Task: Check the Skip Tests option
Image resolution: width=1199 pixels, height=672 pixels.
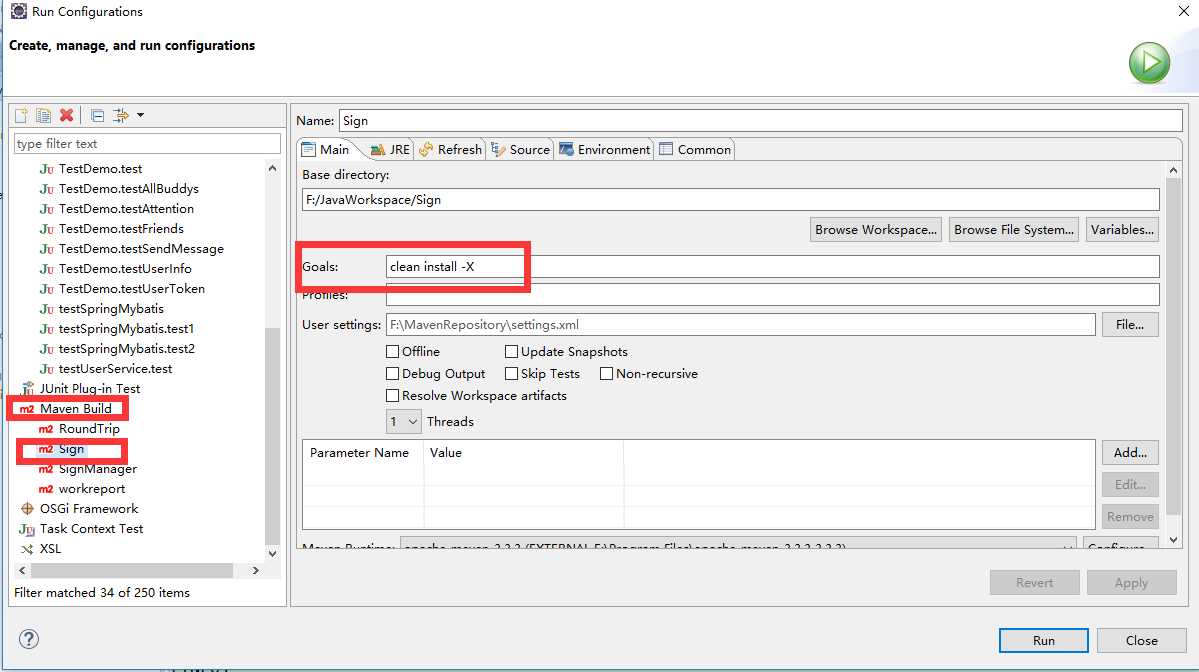Action: pyautogui.click(x=512, y=374)
